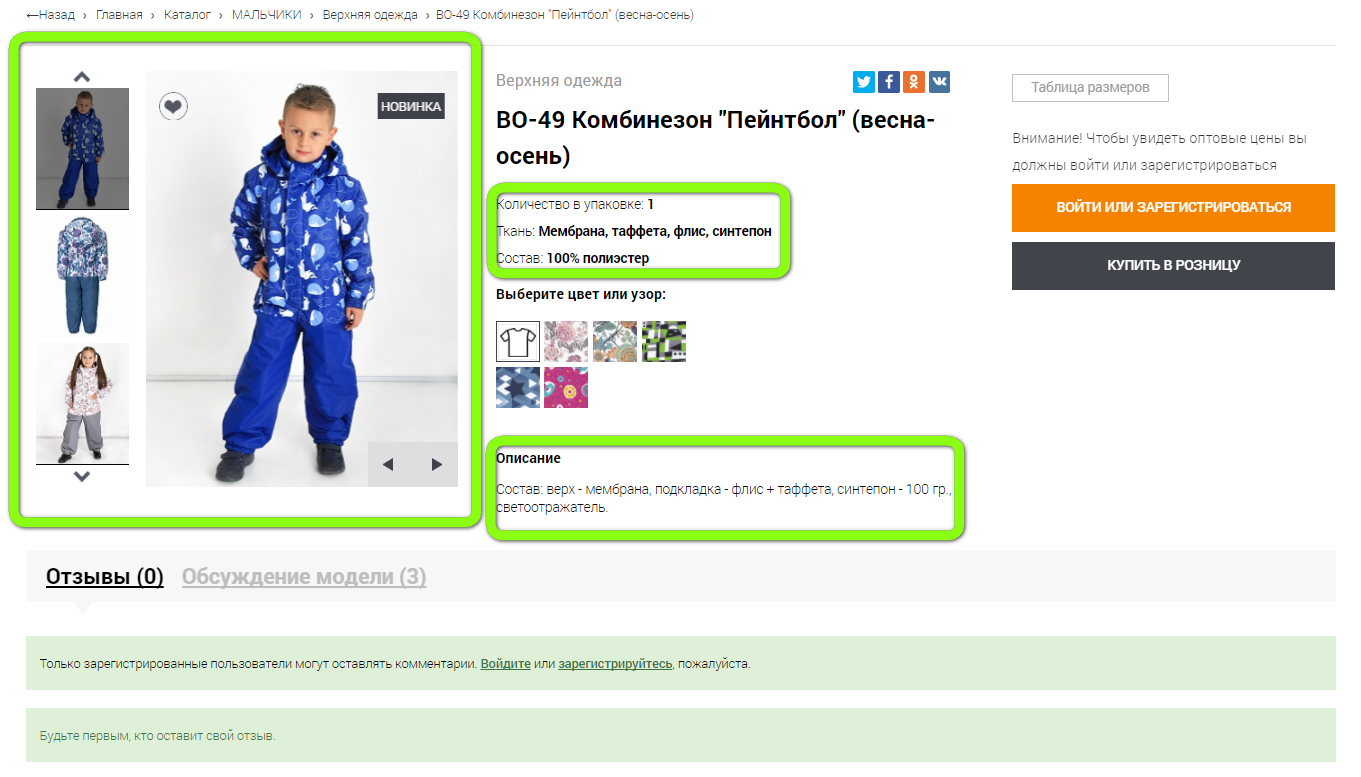Screen dimensions: 1361x777
Task: Share product on Twitter
Action: (864, 82)
